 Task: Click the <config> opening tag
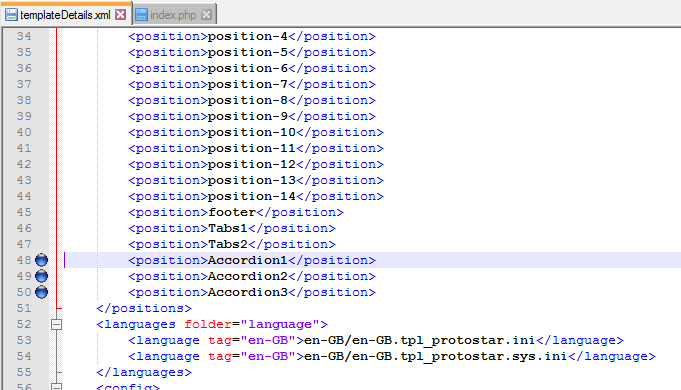[x=128, y=387]
